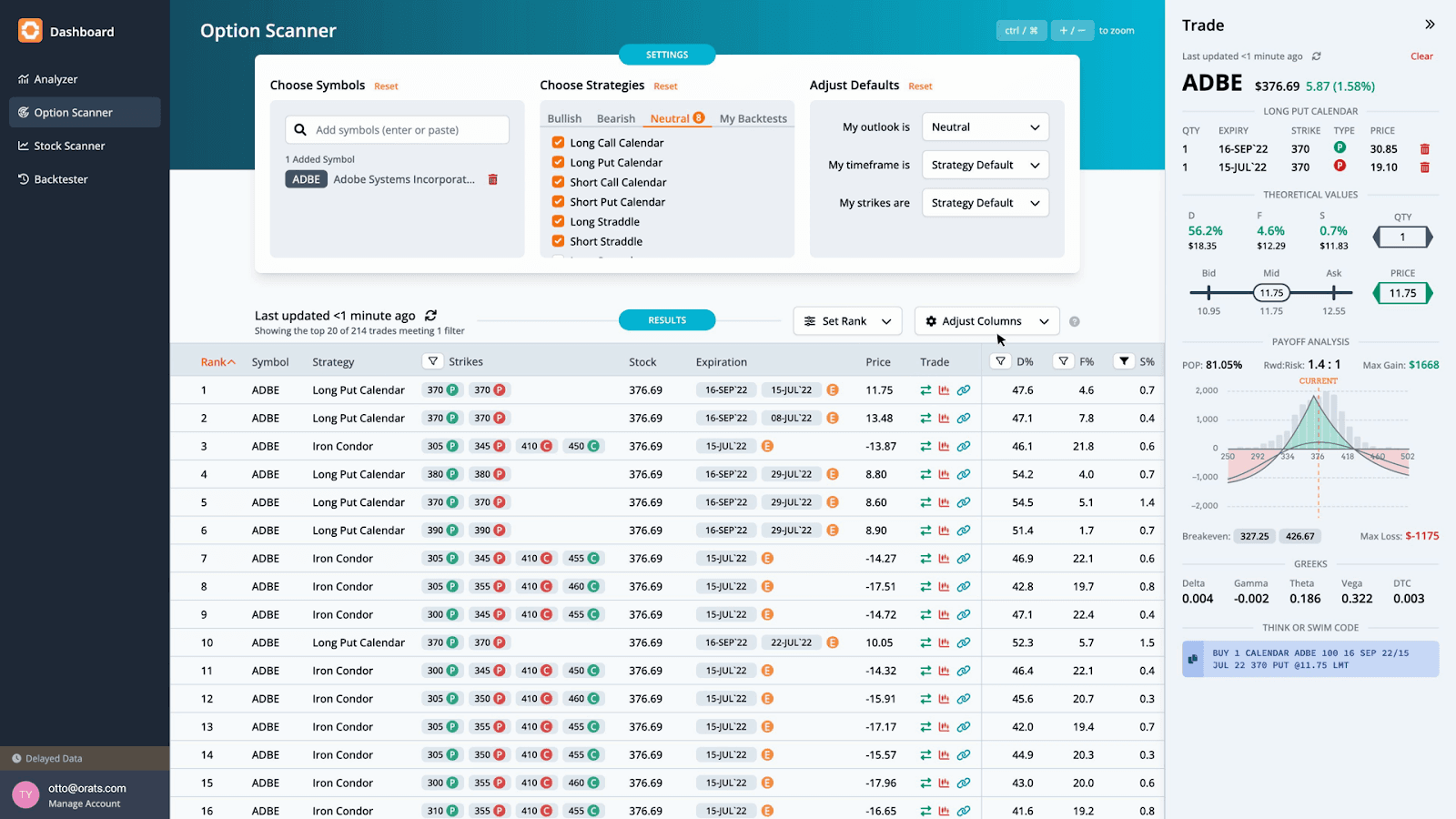1456x819 pixels.
Task: Open the Adjust Columns dropdown
Action: pyautogui.click(x=986, y=321)
